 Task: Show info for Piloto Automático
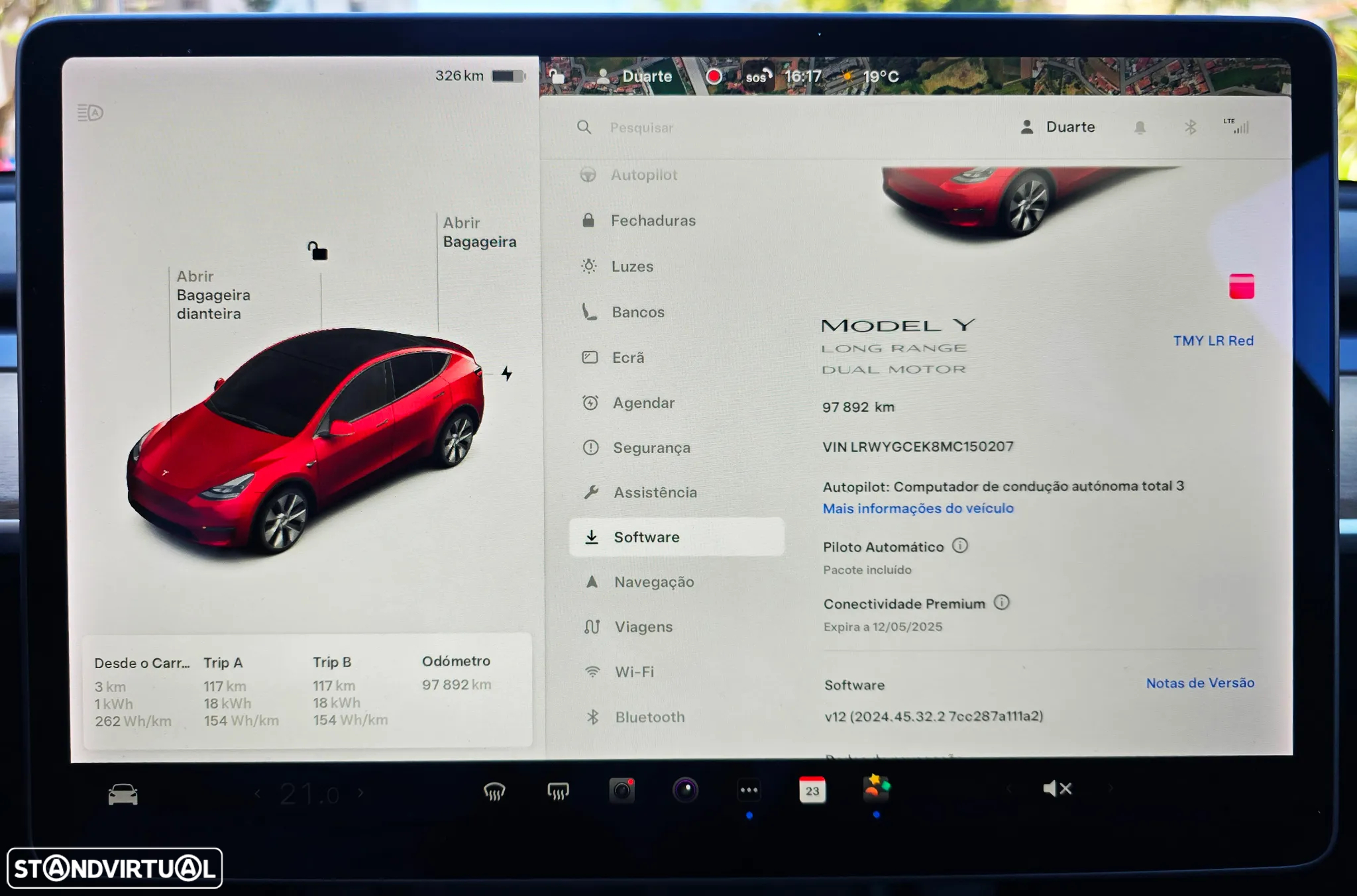pyautogui.click(x=960, y=546)
